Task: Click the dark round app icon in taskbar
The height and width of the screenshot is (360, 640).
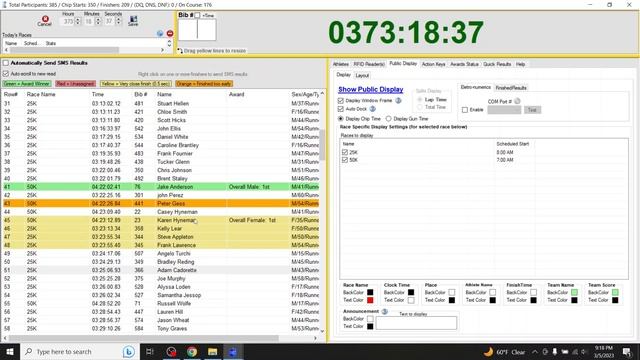Action: (171, 351)
